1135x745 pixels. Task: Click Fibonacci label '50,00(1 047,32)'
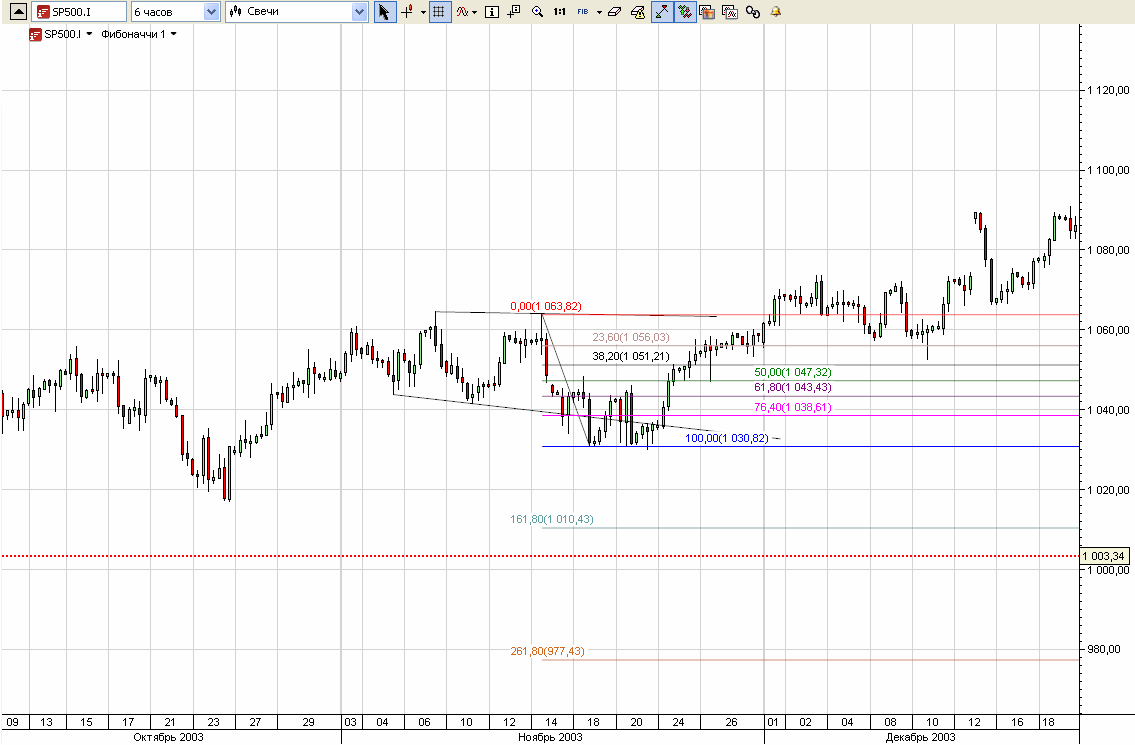[x=793, y=372]
